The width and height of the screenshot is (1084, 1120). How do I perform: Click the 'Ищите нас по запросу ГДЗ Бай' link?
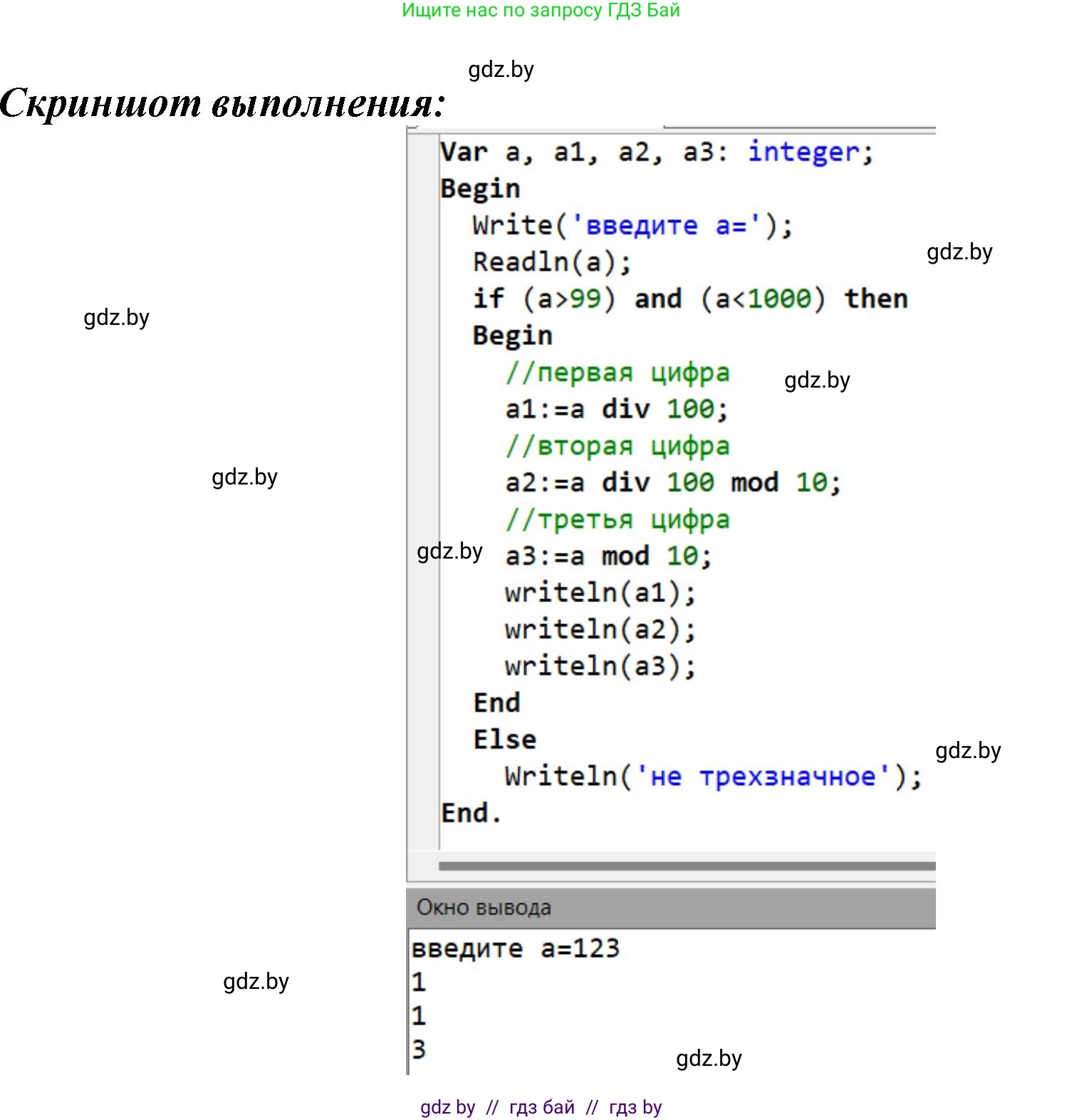(541, 11)
